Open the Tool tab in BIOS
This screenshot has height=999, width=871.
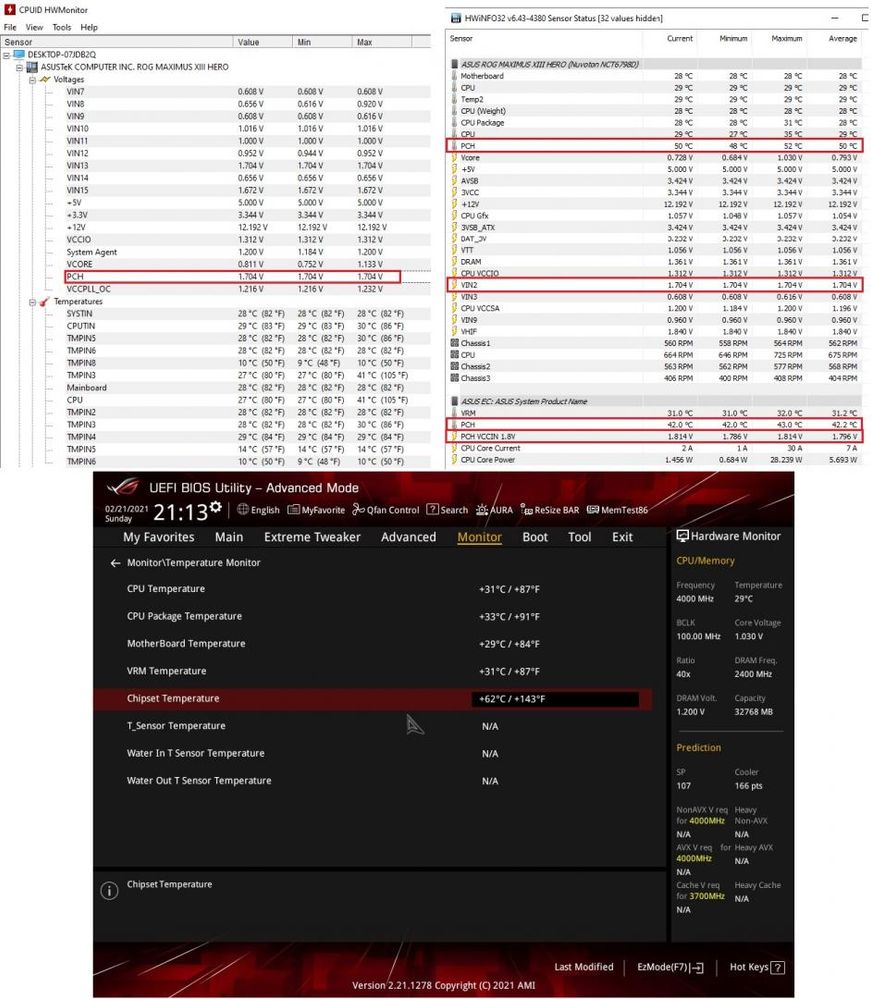pos(580,537)
